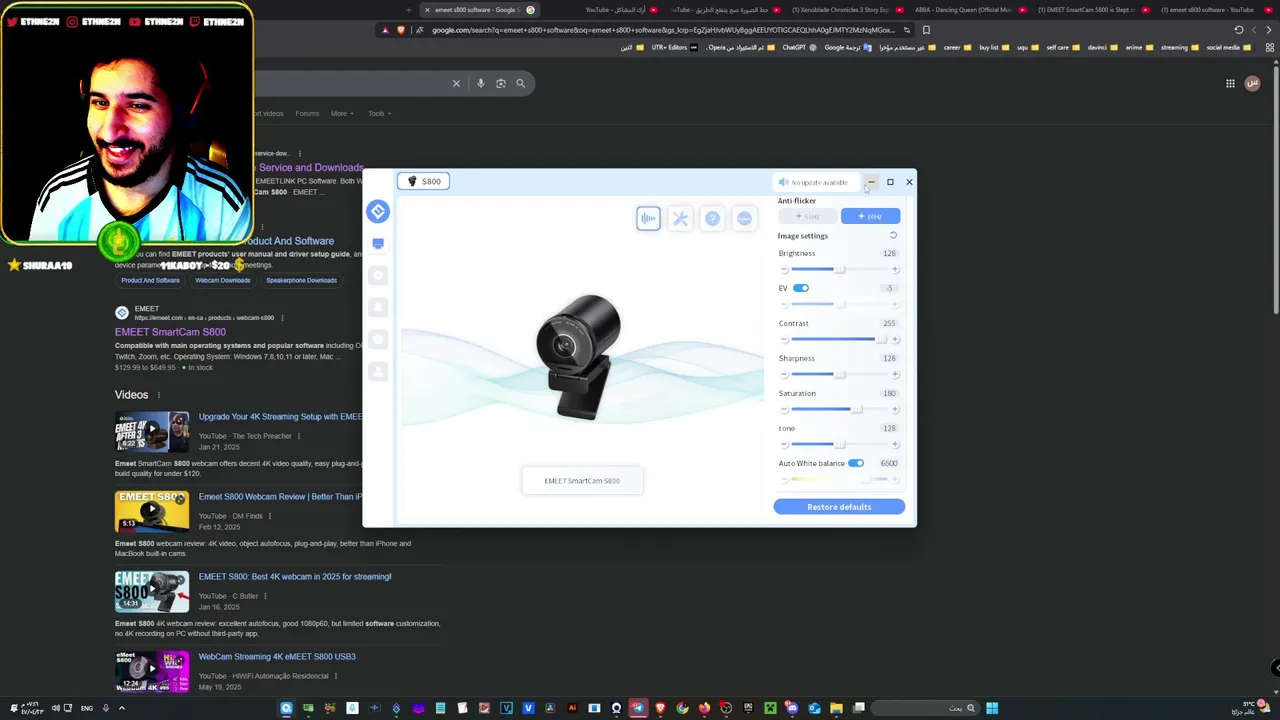
Task: Open the streaming bookmarks folder
Action: tap(1180, 47)
